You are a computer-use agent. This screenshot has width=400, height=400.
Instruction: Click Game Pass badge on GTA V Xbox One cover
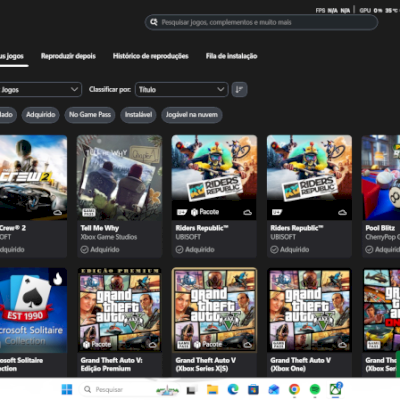[x=278, y=345]
